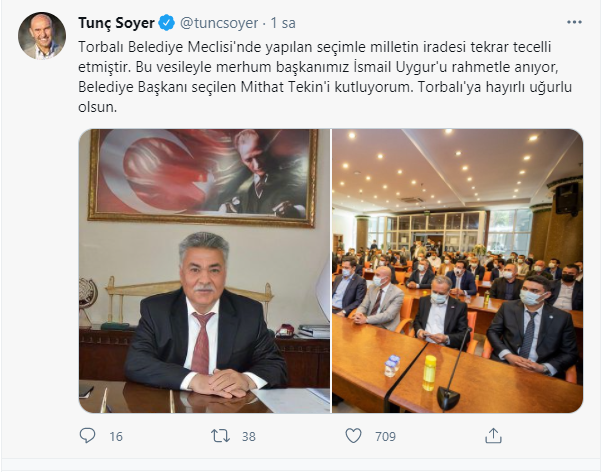601x472 pixels.
Task: Like the tweet with heart icon
Action: point(353,436)
